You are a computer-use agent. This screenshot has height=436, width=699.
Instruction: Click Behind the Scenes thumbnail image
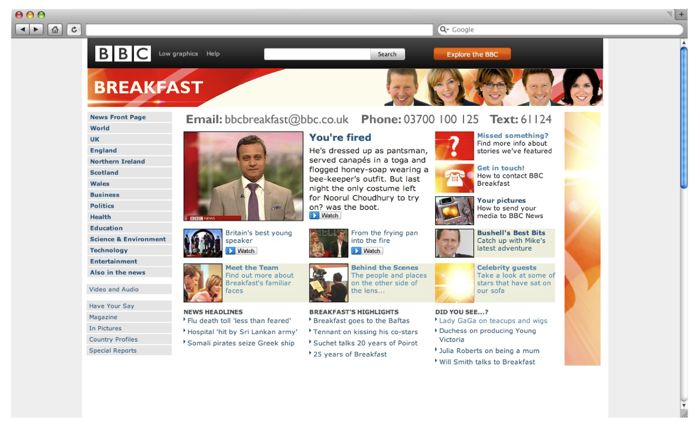click(329, 283)
